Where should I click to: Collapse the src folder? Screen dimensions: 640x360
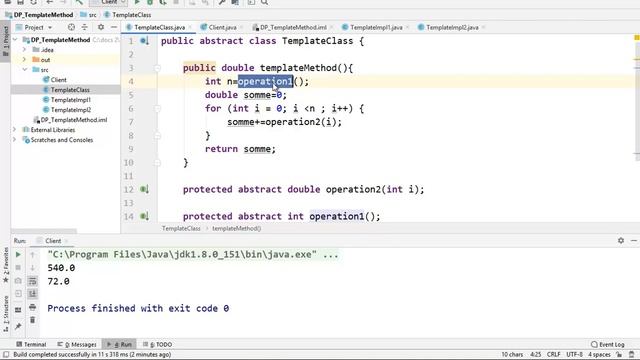point(24,70)
